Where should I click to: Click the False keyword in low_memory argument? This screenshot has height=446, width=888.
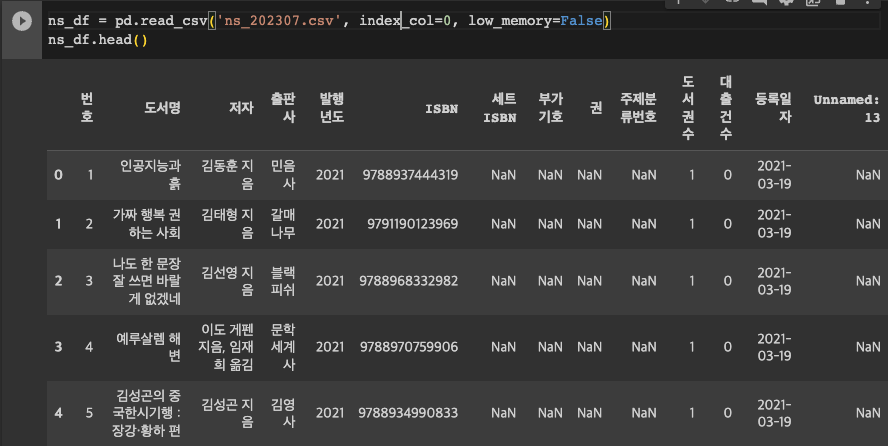tap(581, 21)
